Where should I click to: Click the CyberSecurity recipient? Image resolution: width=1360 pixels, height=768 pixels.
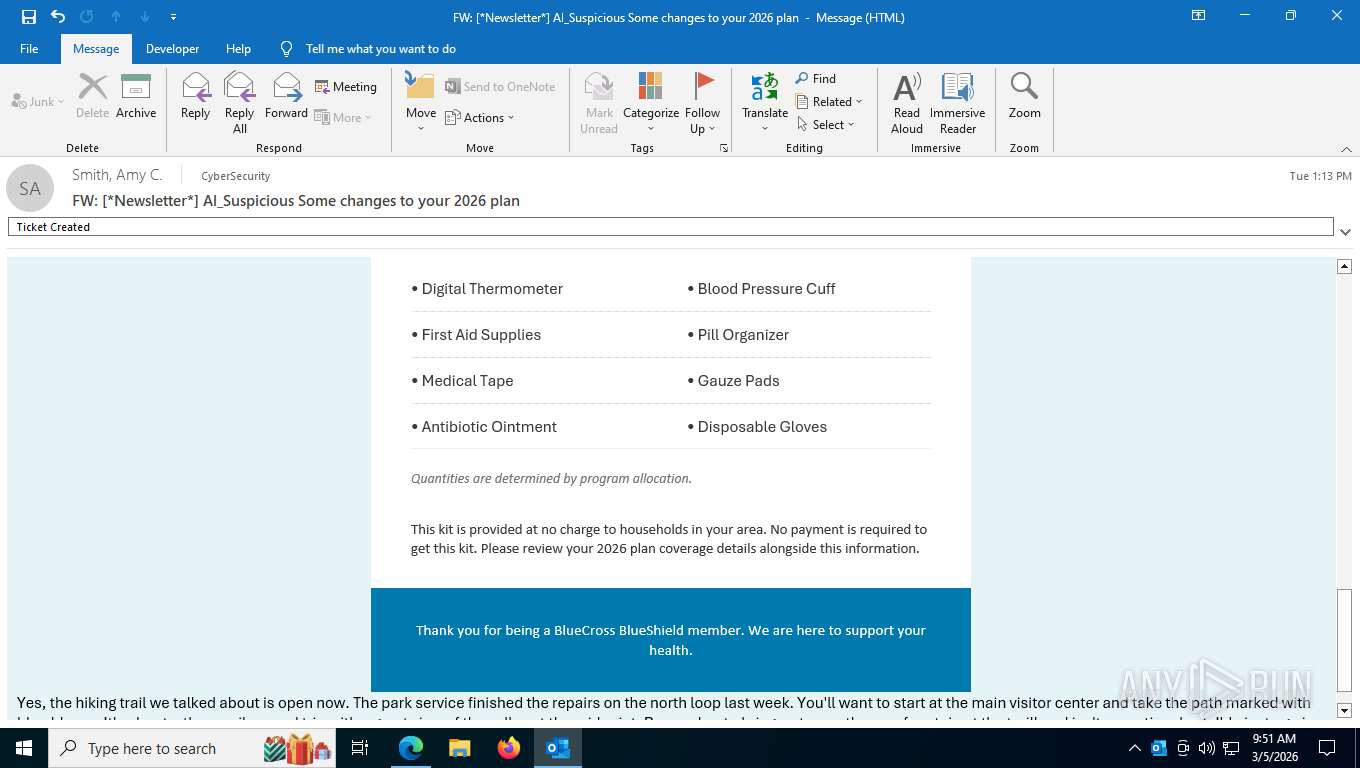pos(236,176)
